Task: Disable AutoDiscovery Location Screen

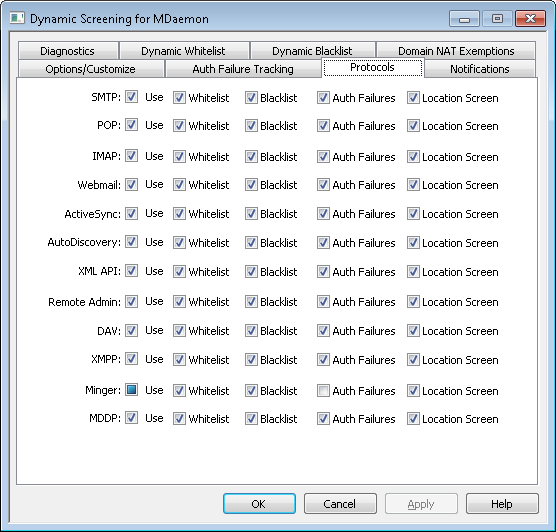Action: [x=413, y=243]
